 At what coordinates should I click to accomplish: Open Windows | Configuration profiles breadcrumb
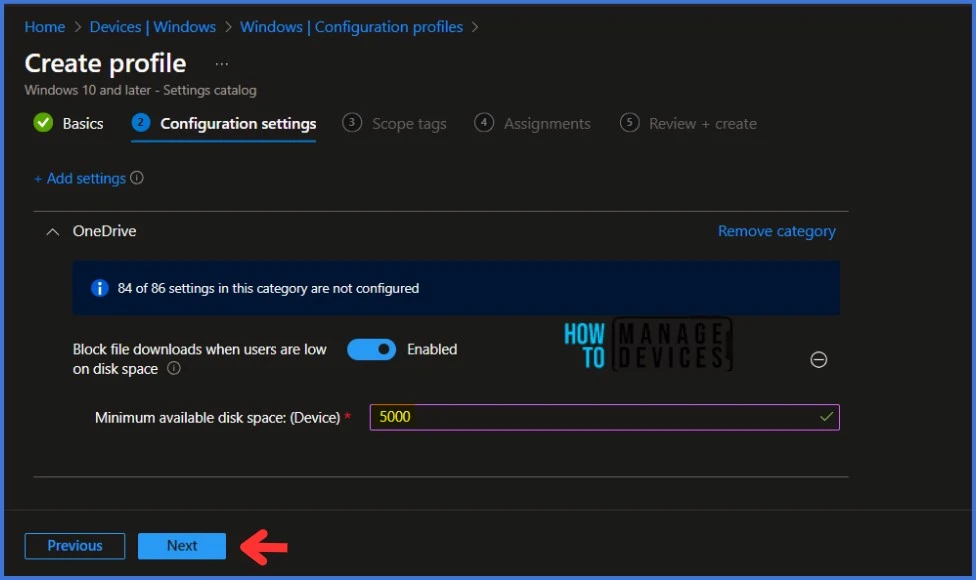(x=351, y=27)
